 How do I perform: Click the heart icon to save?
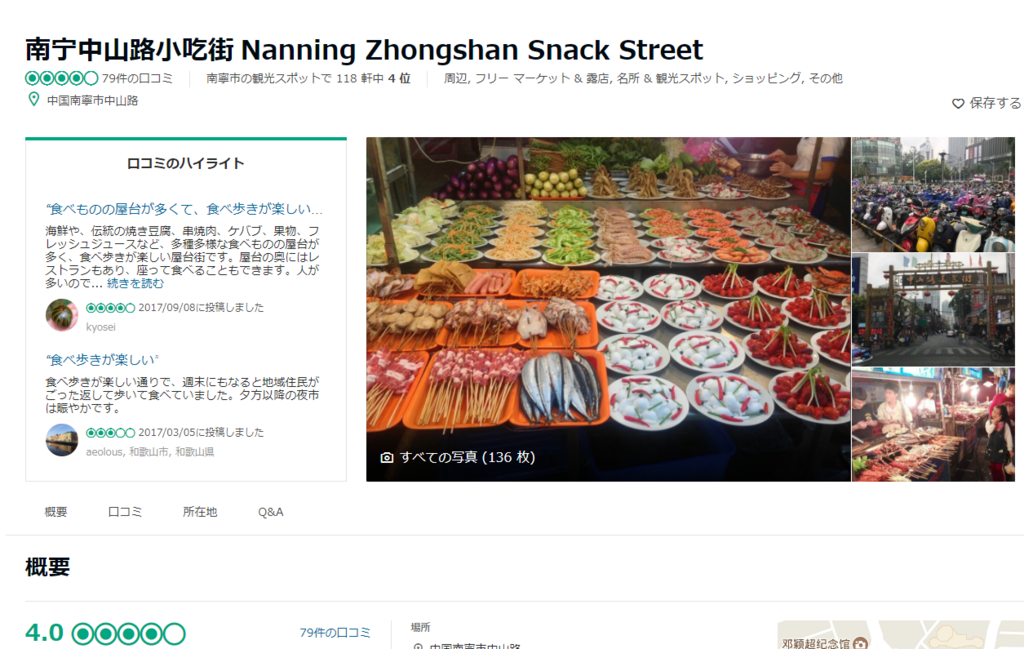coord(957,103)
